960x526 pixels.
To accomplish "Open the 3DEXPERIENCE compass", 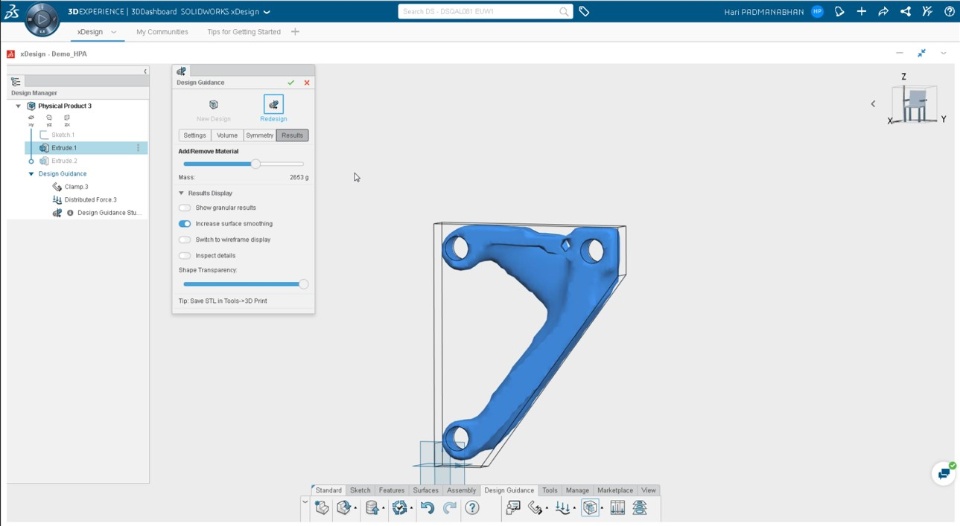I will pyautogui.click(x=42, y=19).
